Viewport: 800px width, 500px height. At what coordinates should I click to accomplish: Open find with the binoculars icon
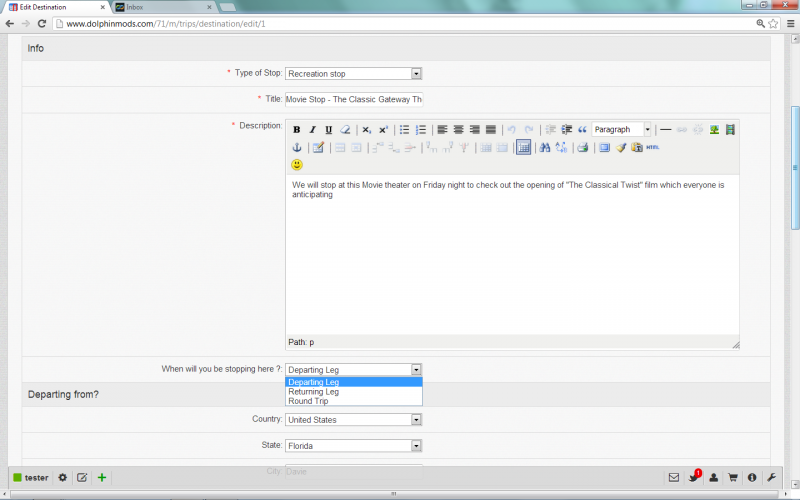coord(545,147)
